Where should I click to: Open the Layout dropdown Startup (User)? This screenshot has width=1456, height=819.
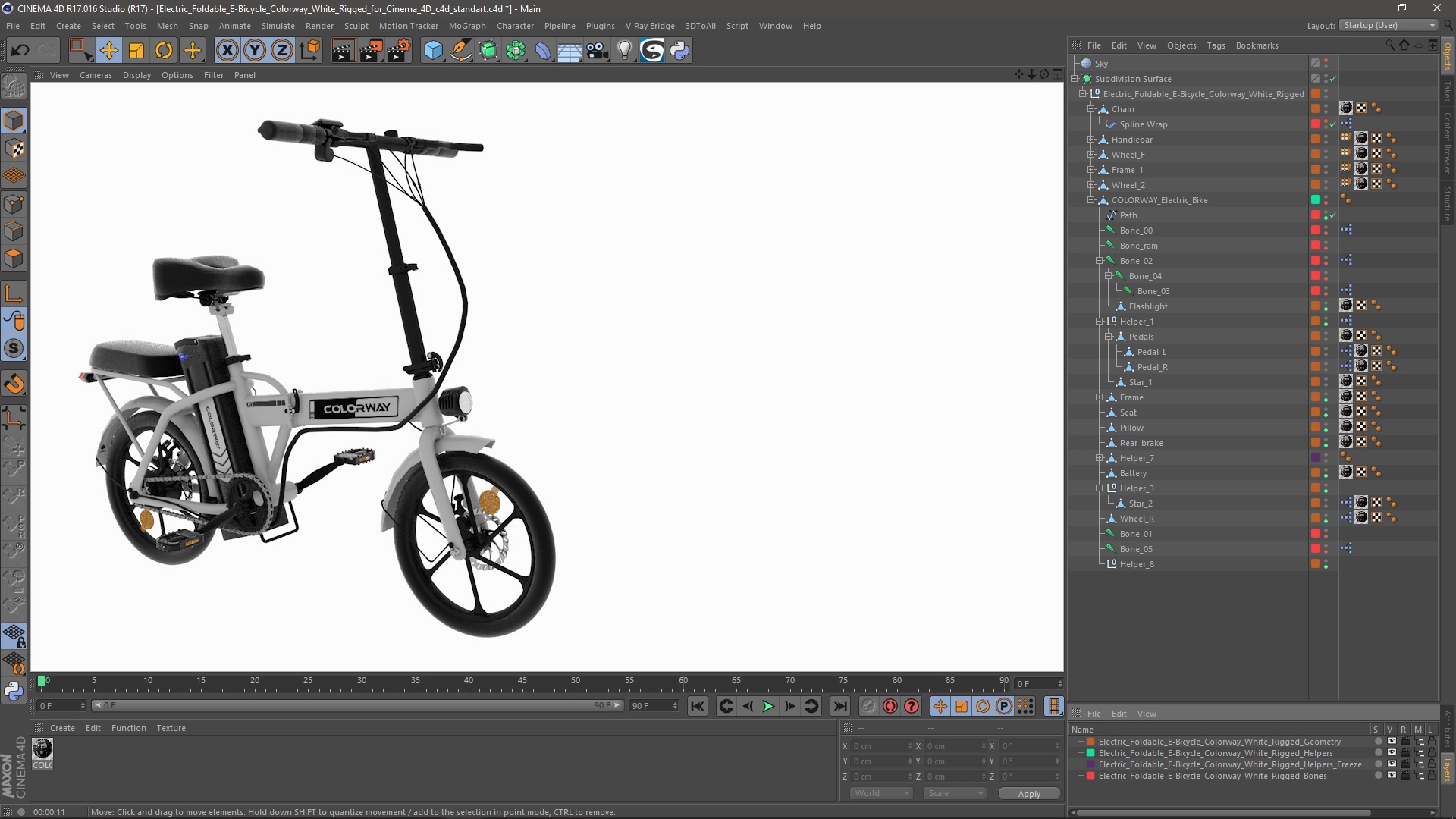pos(1389,25)
